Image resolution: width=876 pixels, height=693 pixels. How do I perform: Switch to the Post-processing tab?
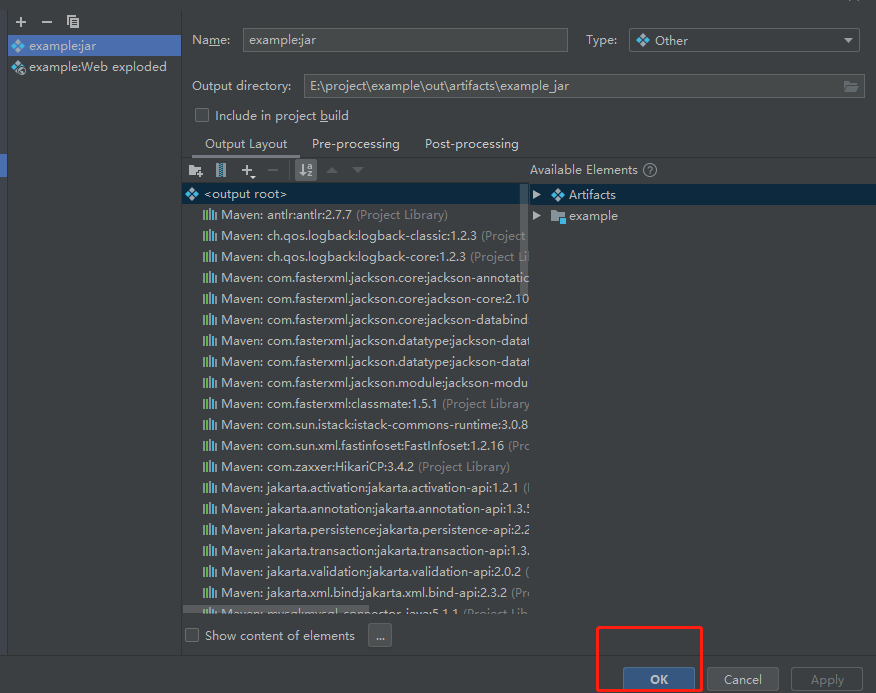pos(471,143)
